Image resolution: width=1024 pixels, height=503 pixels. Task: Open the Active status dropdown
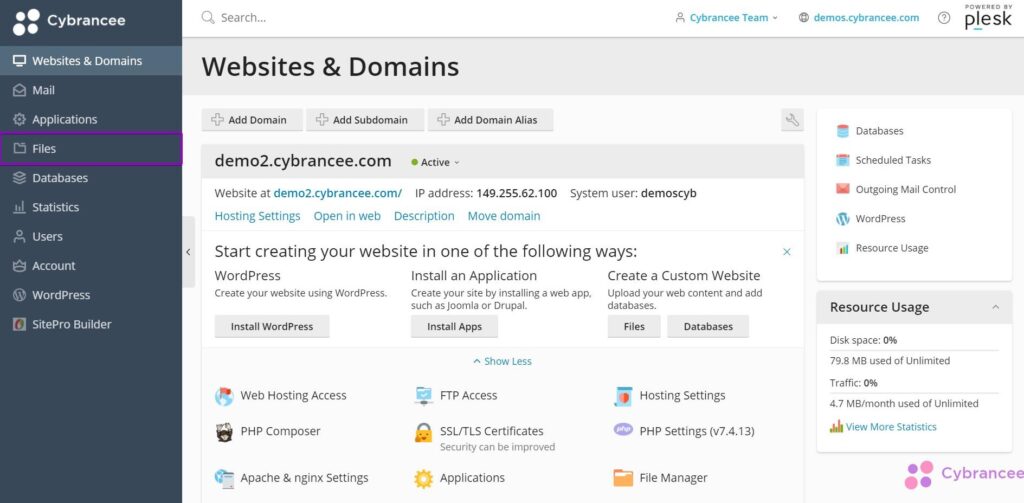(436, 162)
